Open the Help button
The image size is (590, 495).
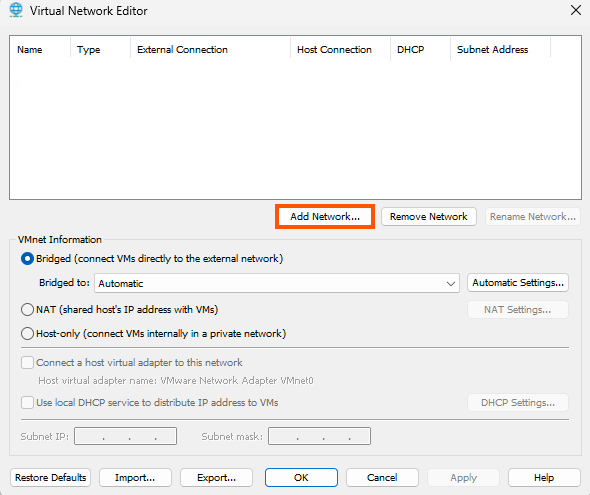tap(544, 478)
